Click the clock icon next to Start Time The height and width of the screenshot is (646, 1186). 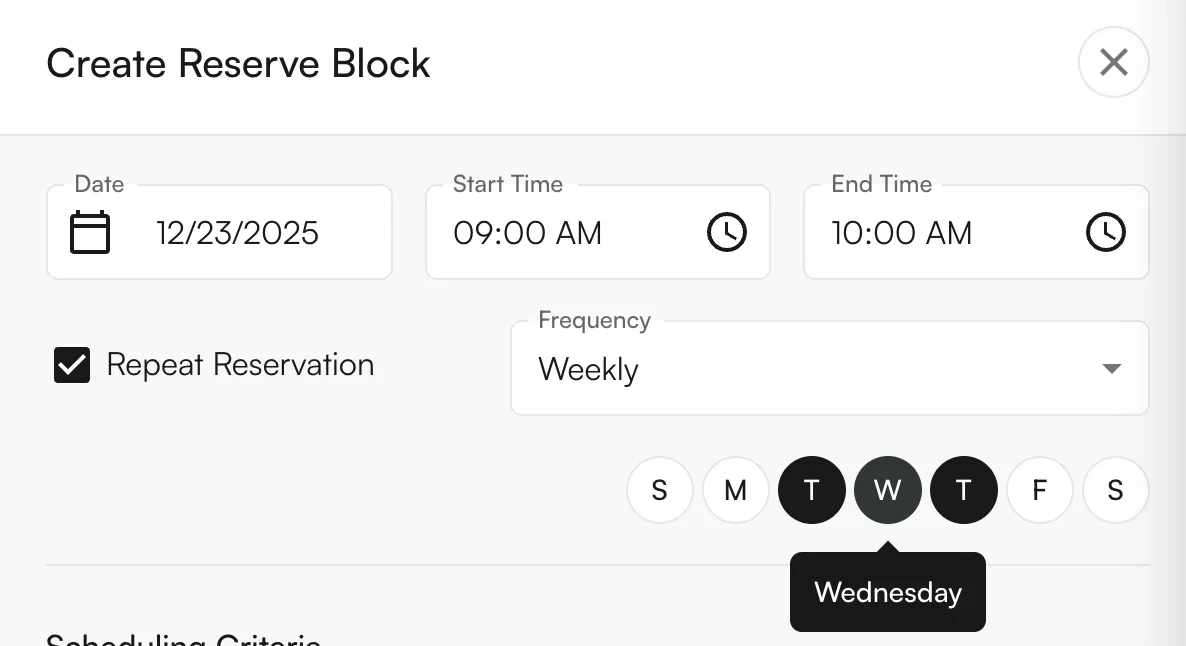click(x=727, y=231)
